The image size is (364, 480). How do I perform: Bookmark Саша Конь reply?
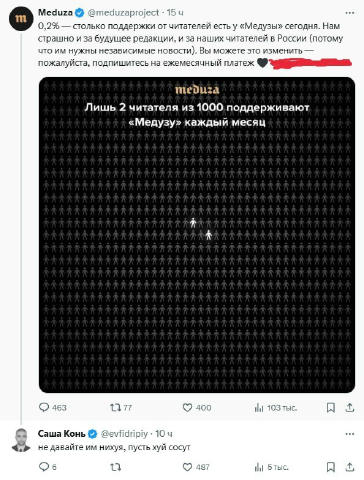(x=331, y=467)
